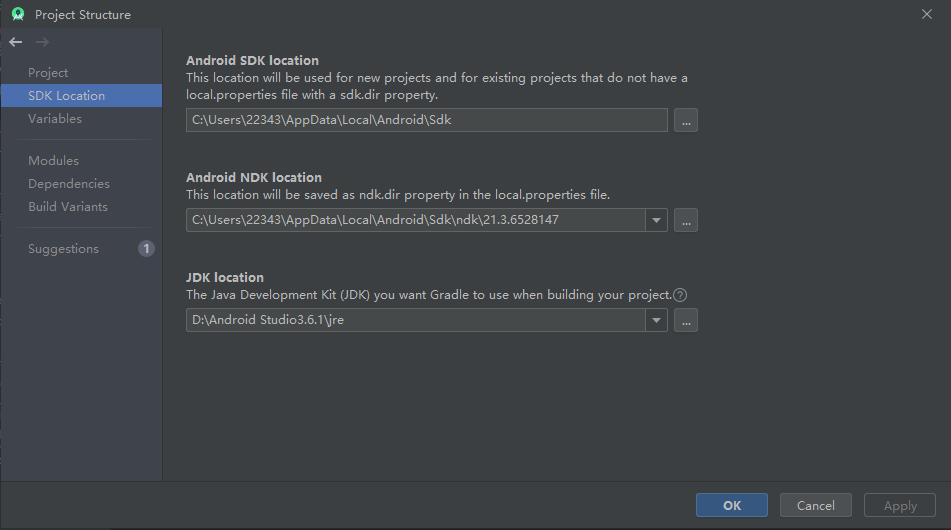Click the Apply button

click(x=900, y=505)
